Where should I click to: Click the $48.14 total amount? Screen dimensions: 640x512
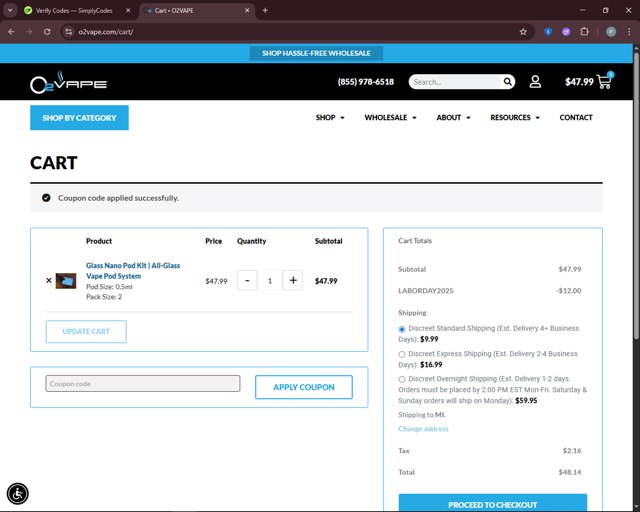click(570, 472)
